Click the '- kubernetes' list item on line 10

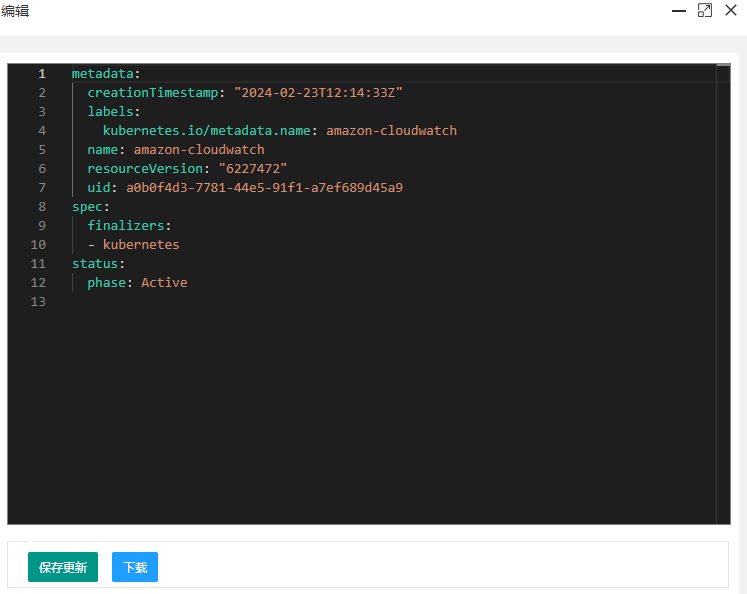click(x=133, y=245)
